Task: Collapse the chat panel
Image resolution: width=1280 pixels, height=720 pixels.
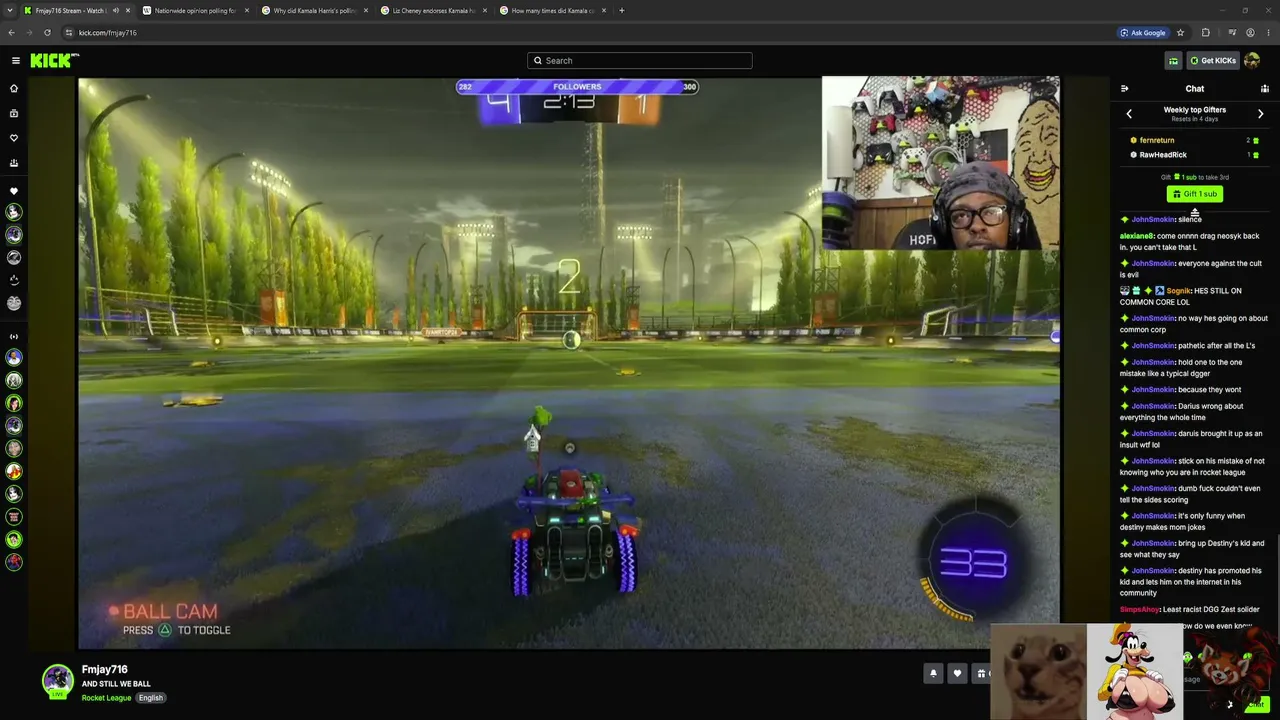Action: coord(1125,89)
